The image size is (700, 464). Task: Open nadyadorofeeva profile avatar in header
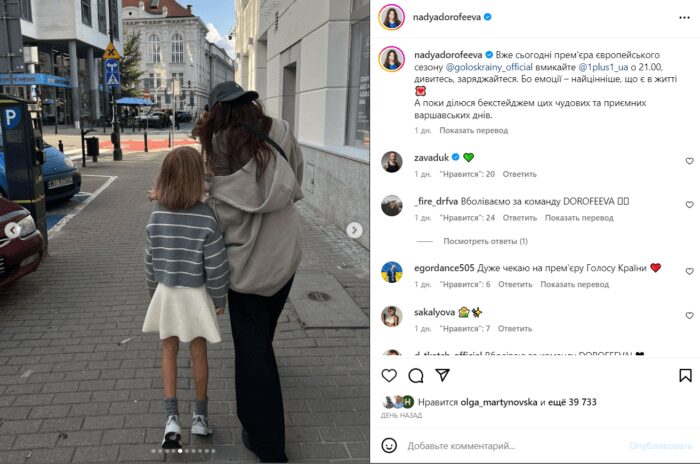(392, 17)
